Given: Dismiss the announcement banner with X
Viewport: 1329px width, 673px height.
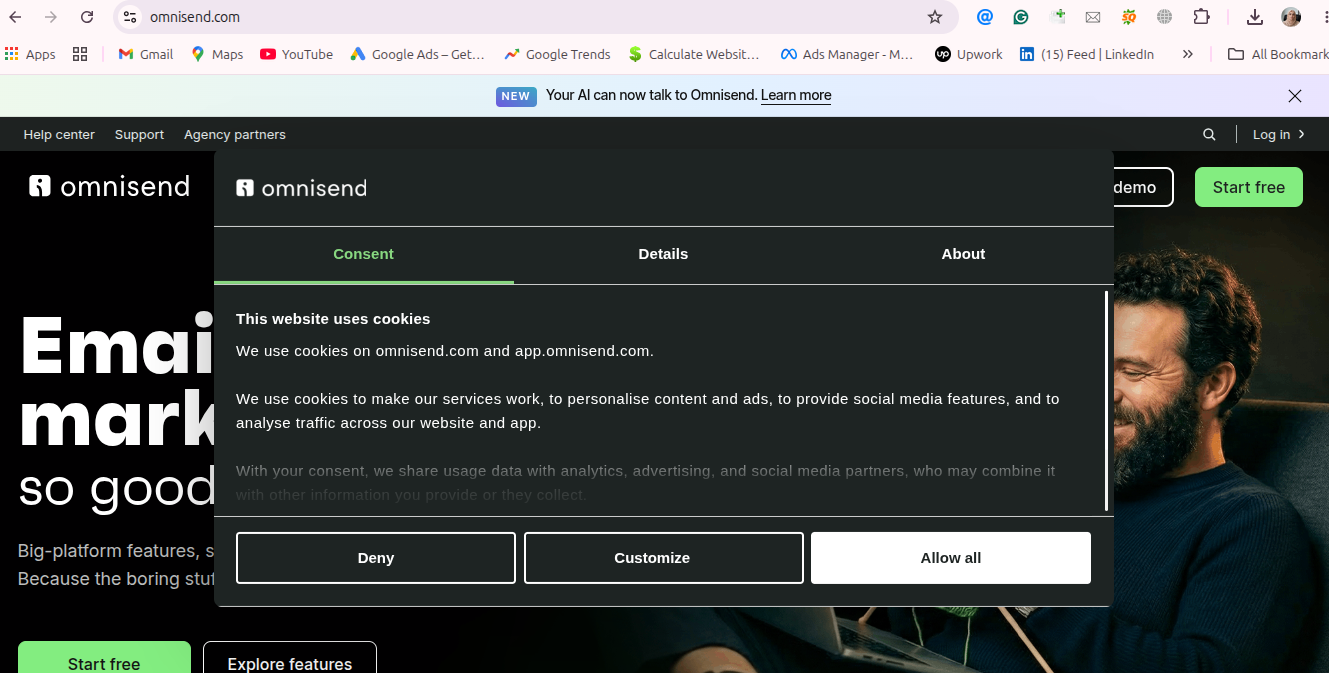Looking at the screenshot, I should [1295, 96].
